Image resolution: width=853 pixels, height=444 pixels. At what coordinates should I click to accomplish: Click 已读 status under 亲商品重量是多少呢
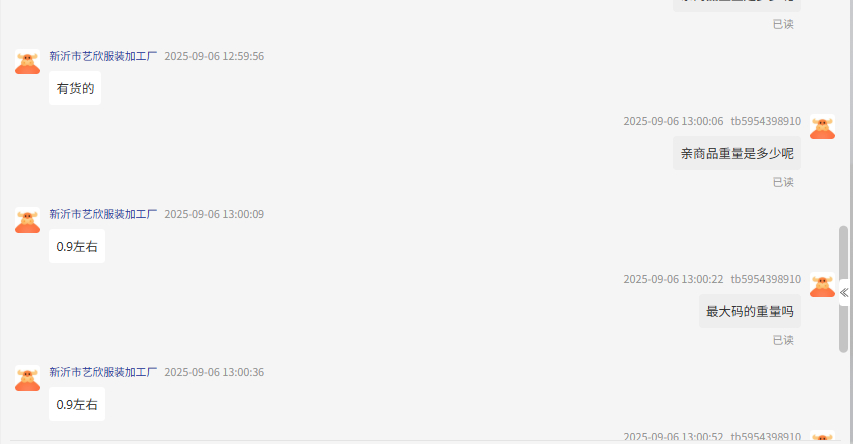[x=783, y=182]
